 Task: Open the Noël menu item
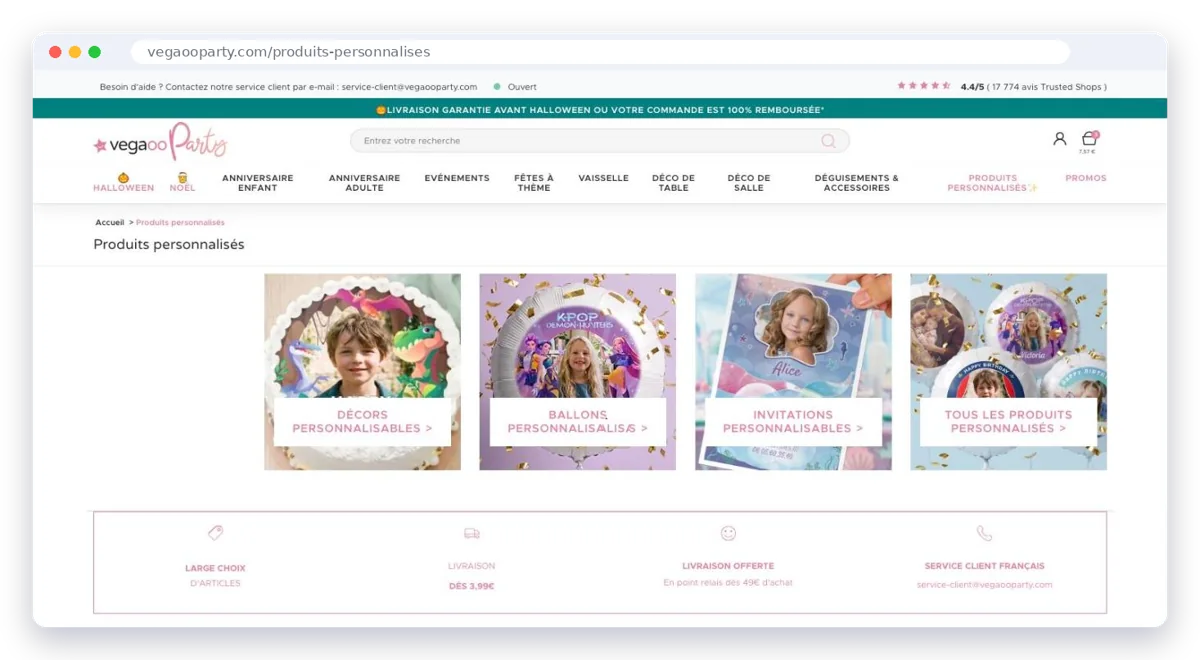coord(183,183)
